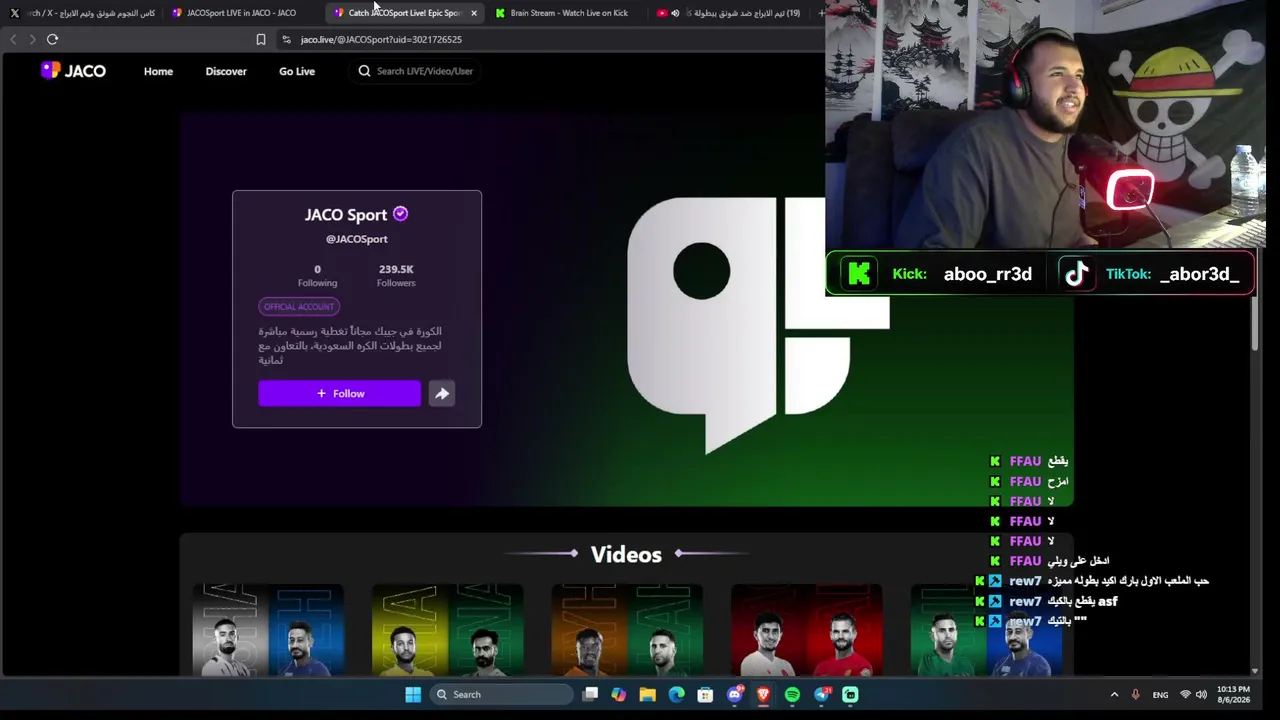Screen dimensions: 1280x720
Task: Open the green Kick app on the taskbar
Action: 850,695
